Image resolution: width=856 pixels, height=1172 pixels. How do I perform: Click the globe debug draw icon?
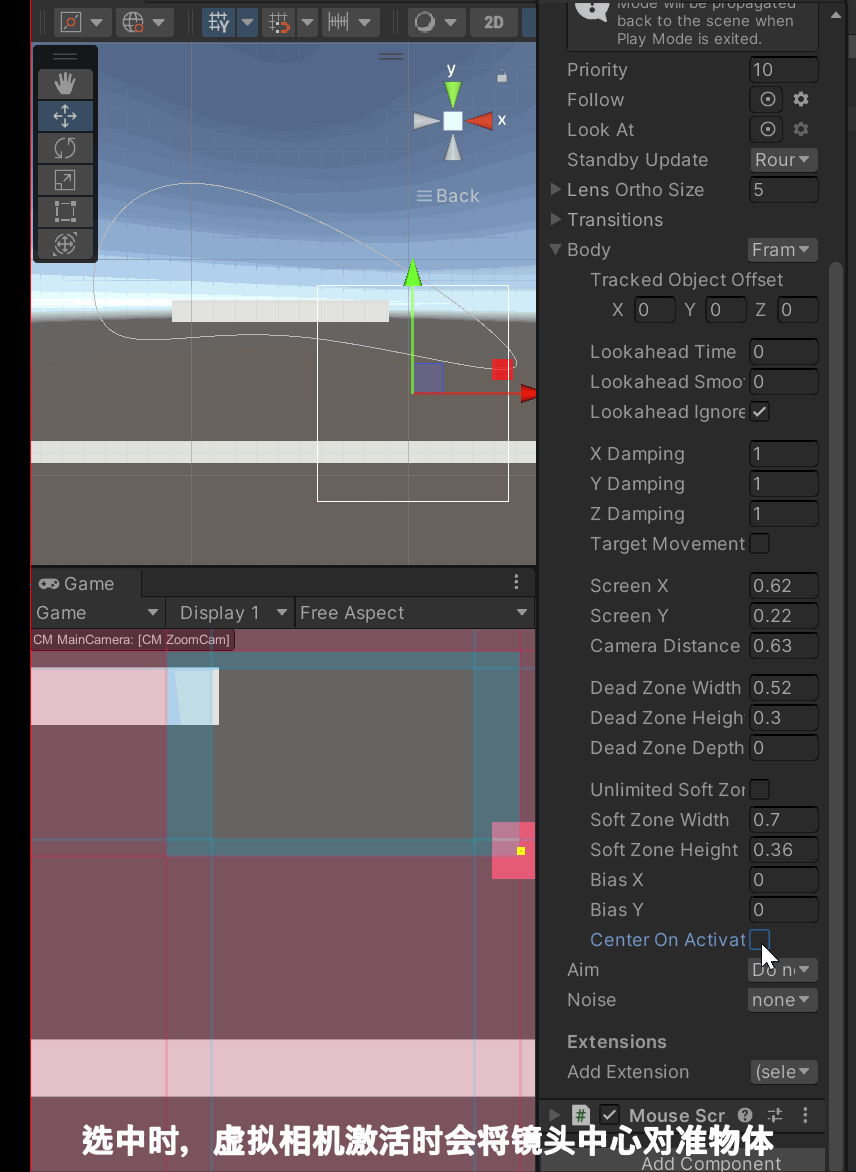coord(133,22)
